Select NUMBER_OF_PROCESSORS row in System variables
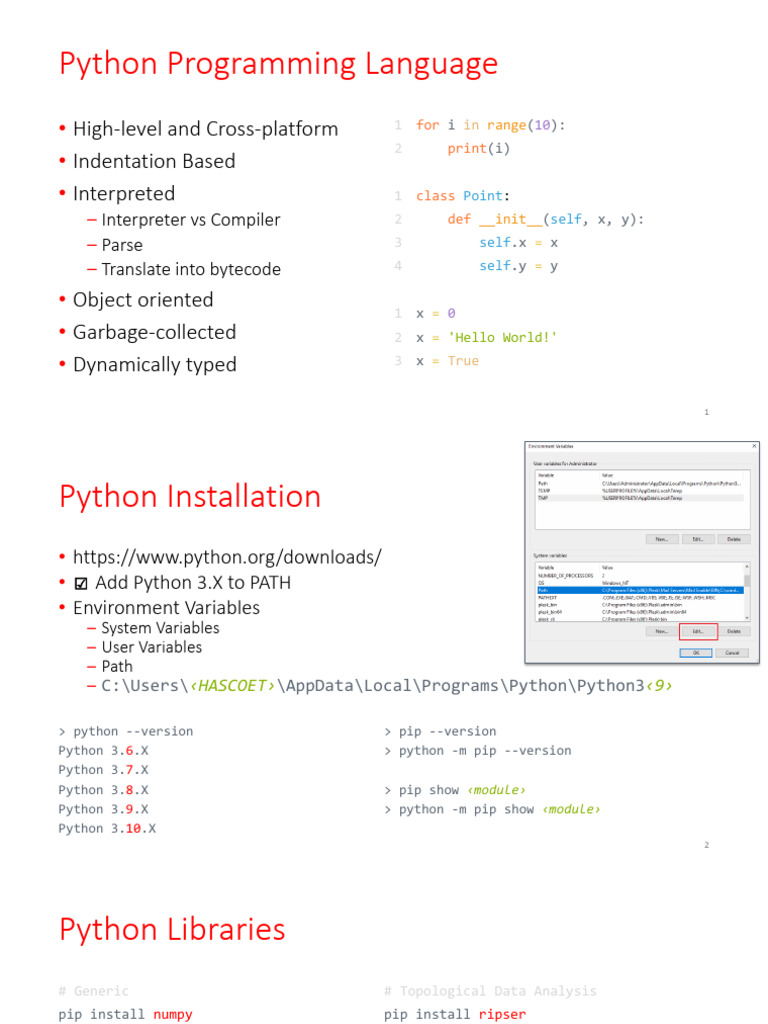The image size is (768, 1024). pyautogui.click(x=641, y=575)
